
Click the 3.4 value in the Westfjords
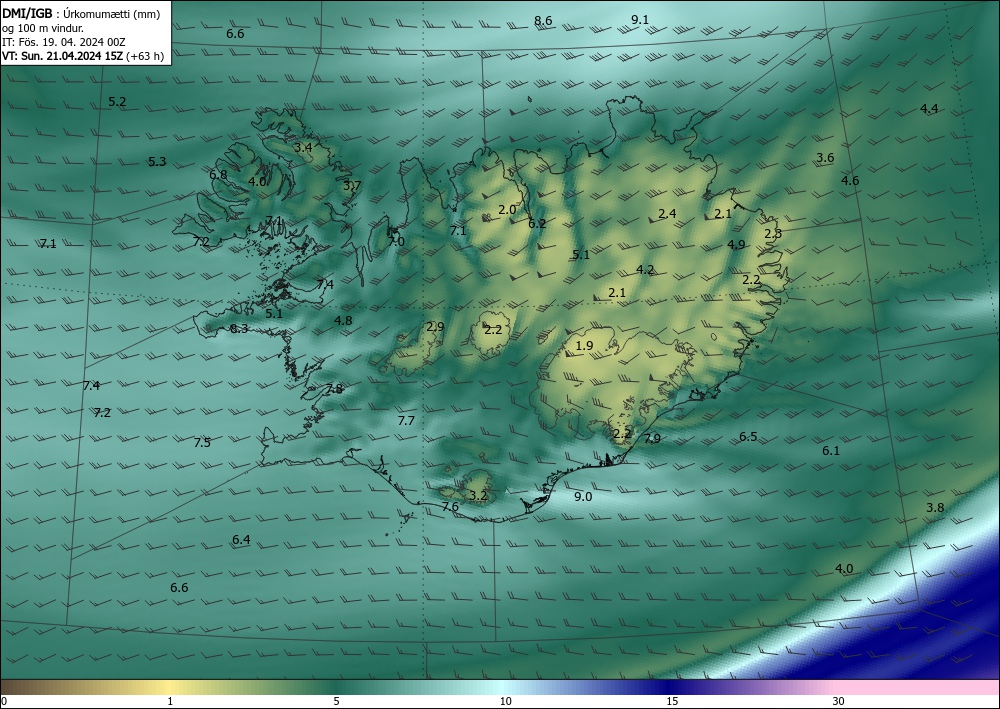pos(303,147)
